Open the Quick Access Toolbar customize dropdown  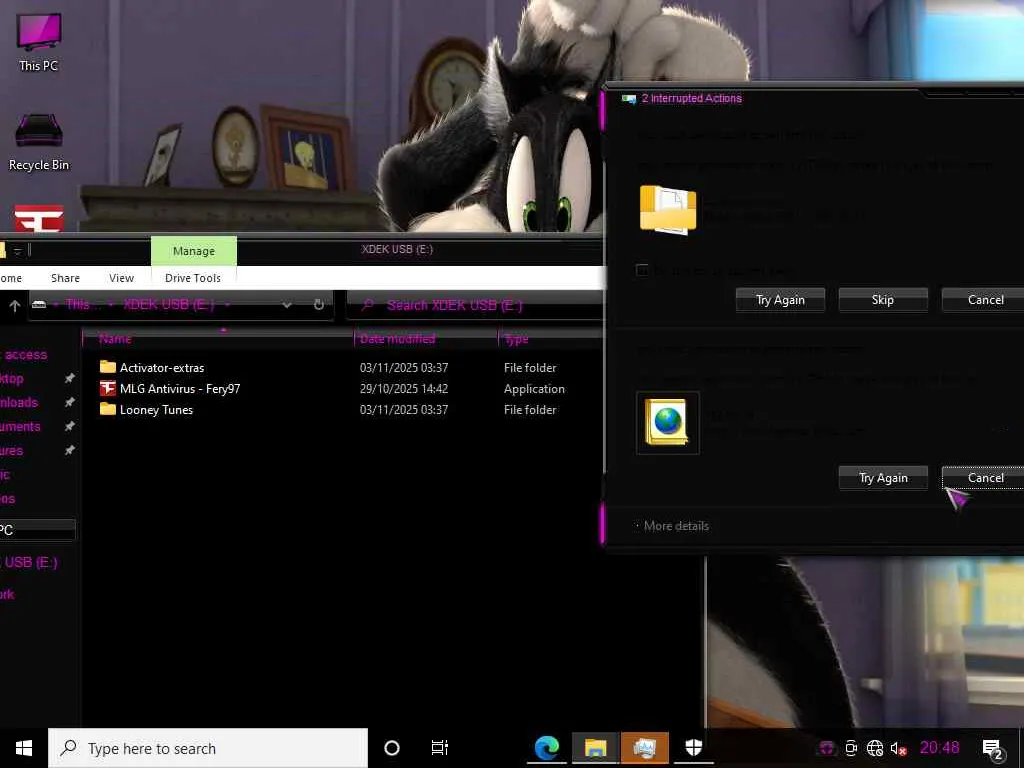(18, 251)
